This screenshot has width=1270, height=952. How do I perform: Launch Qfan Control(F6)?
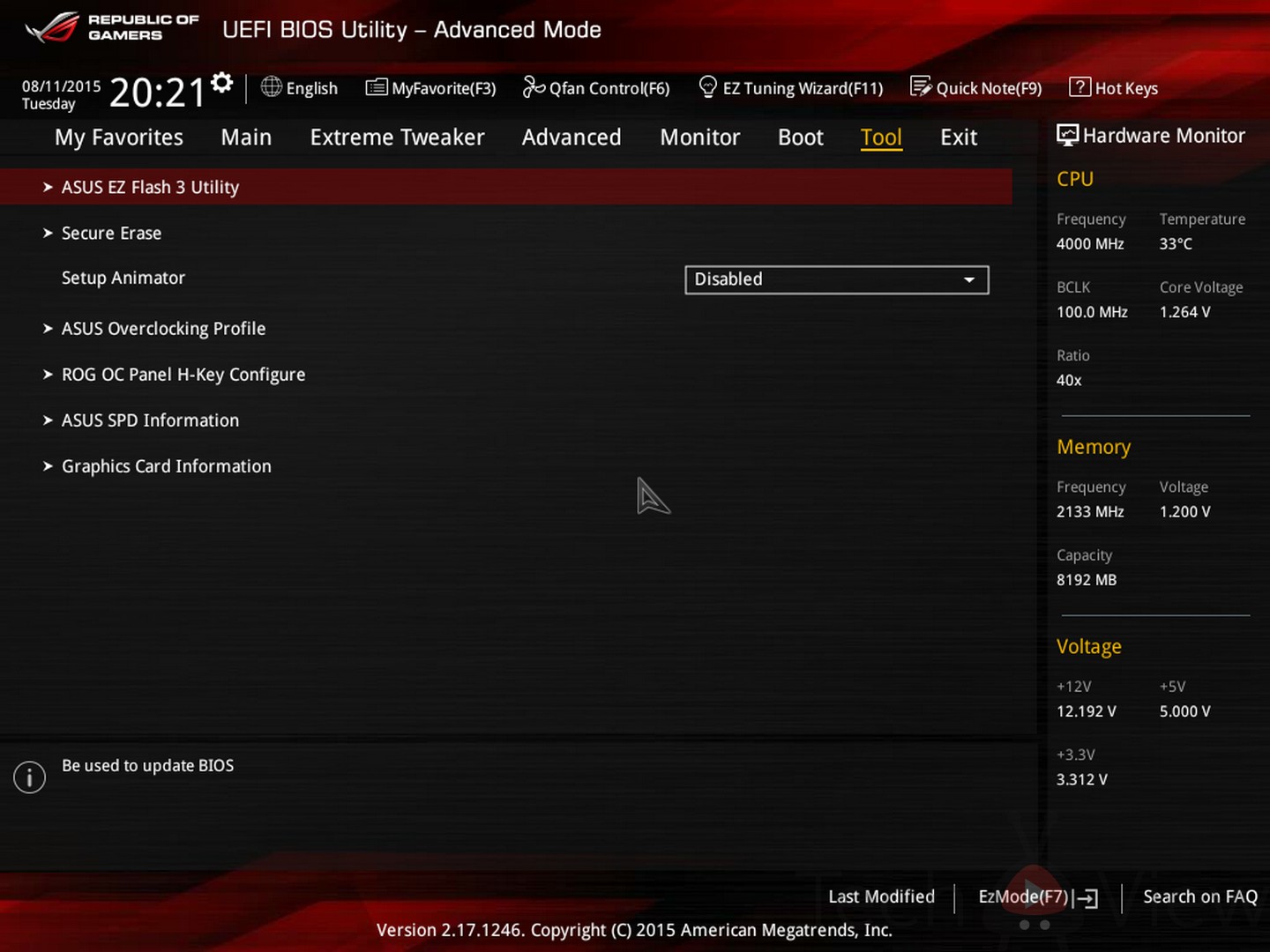click(x=596, y=87)
